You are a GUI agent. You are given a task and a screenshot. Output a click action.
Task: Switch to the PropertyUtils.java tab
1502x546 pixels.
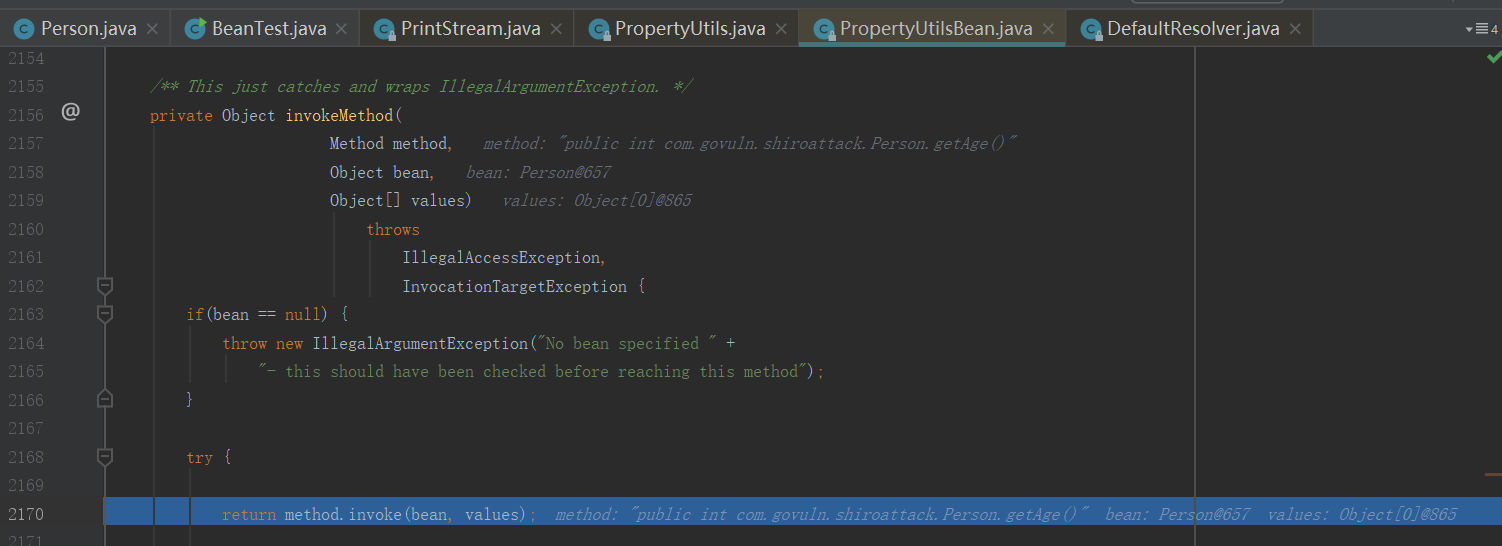click(x=689, y=29)
